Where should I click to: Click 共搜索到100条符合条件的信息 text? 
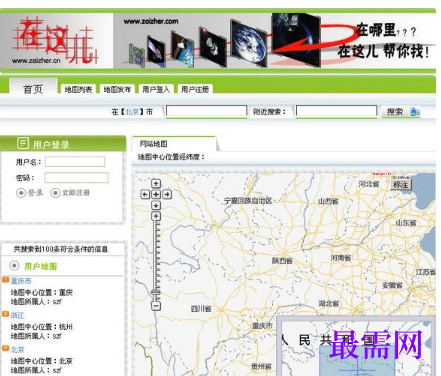click(x=61, y=249)
